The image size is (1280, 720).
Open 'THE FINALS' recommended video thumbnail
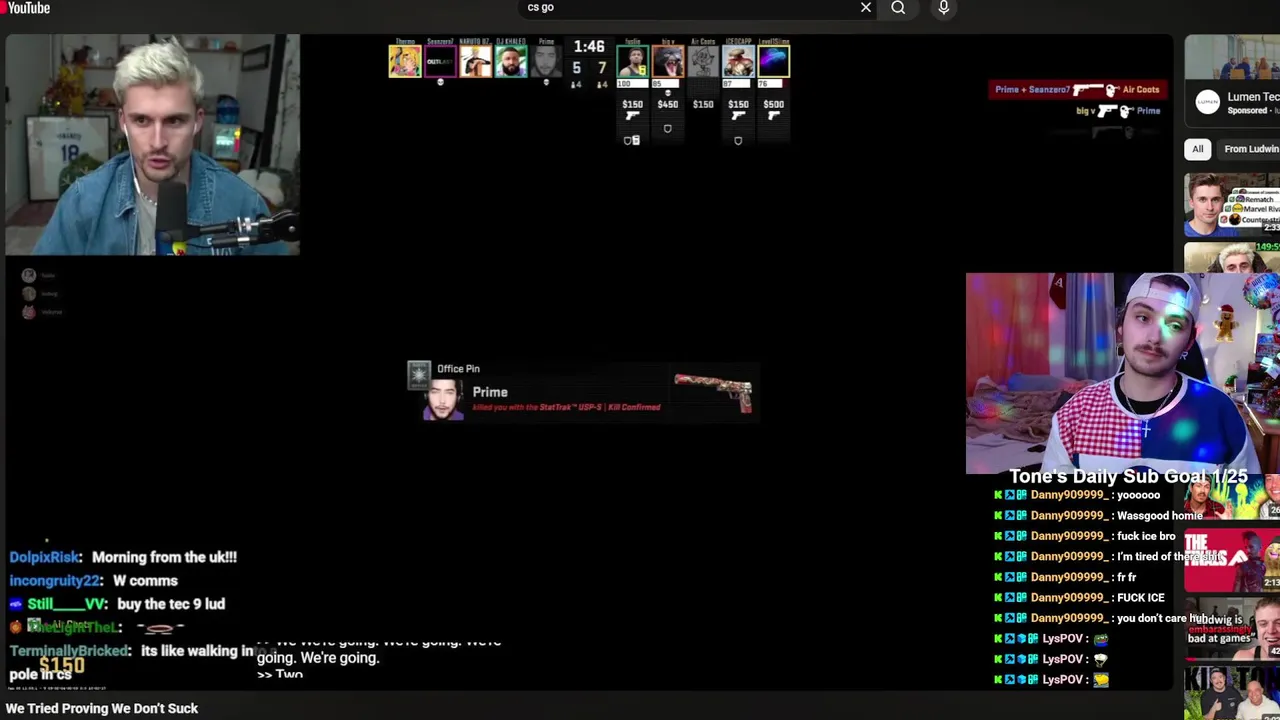point(1232,559)
